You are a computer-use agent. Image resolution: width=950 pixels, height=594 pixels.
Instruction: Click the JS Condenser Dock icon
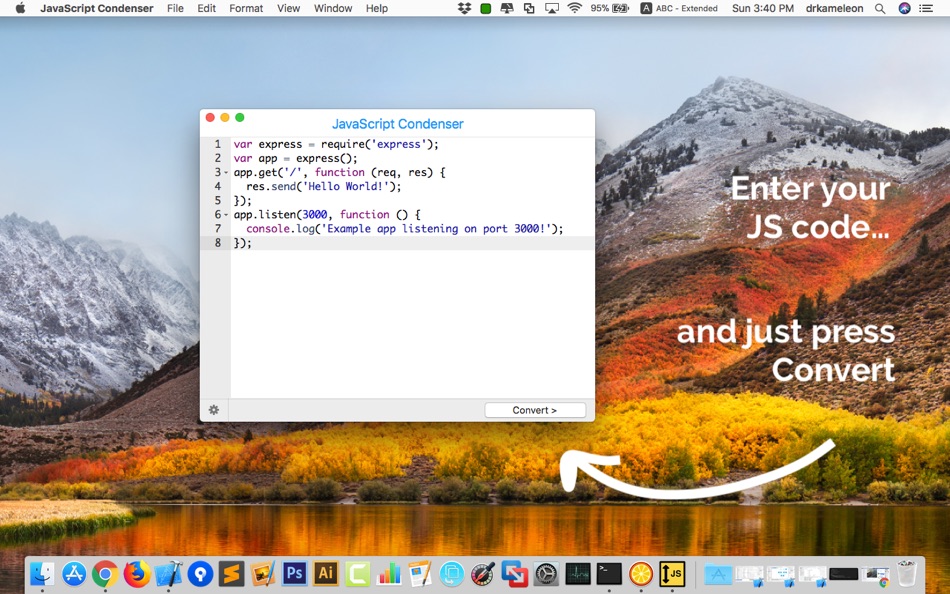click(673, 573)
